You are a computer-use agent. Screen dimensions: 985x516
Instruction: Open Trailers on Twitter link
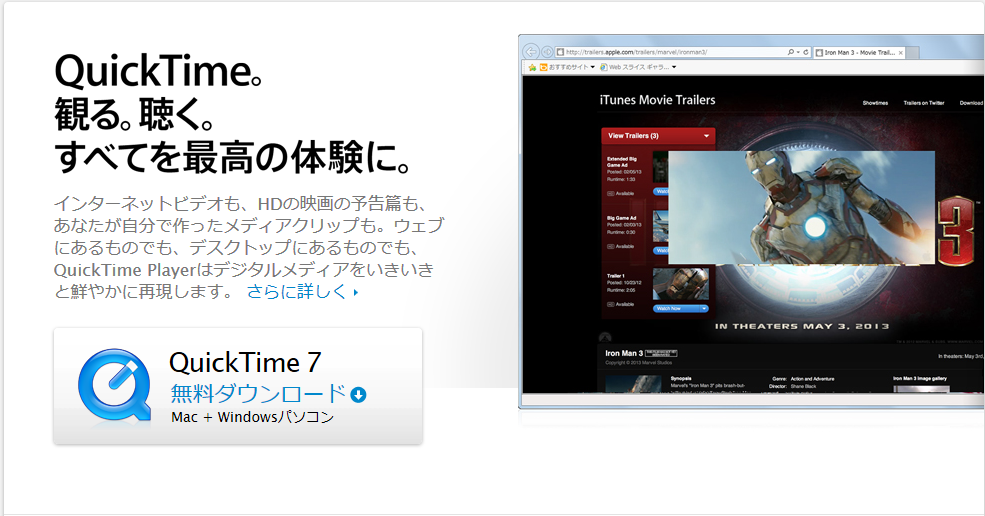click(x=923, y=103)
